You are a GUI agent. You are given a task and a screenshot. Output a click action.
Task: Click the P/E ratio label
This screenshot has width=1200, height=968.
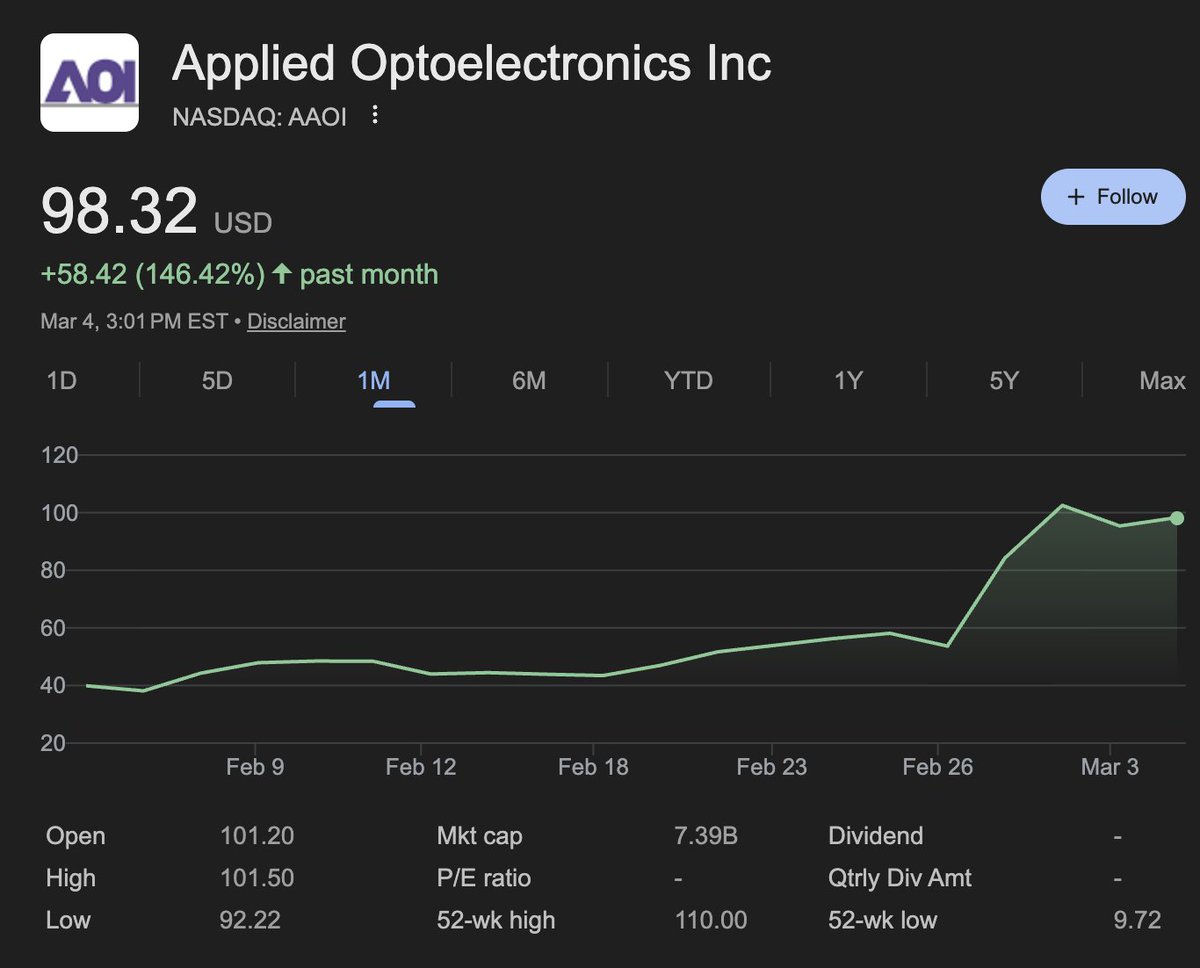484,878
